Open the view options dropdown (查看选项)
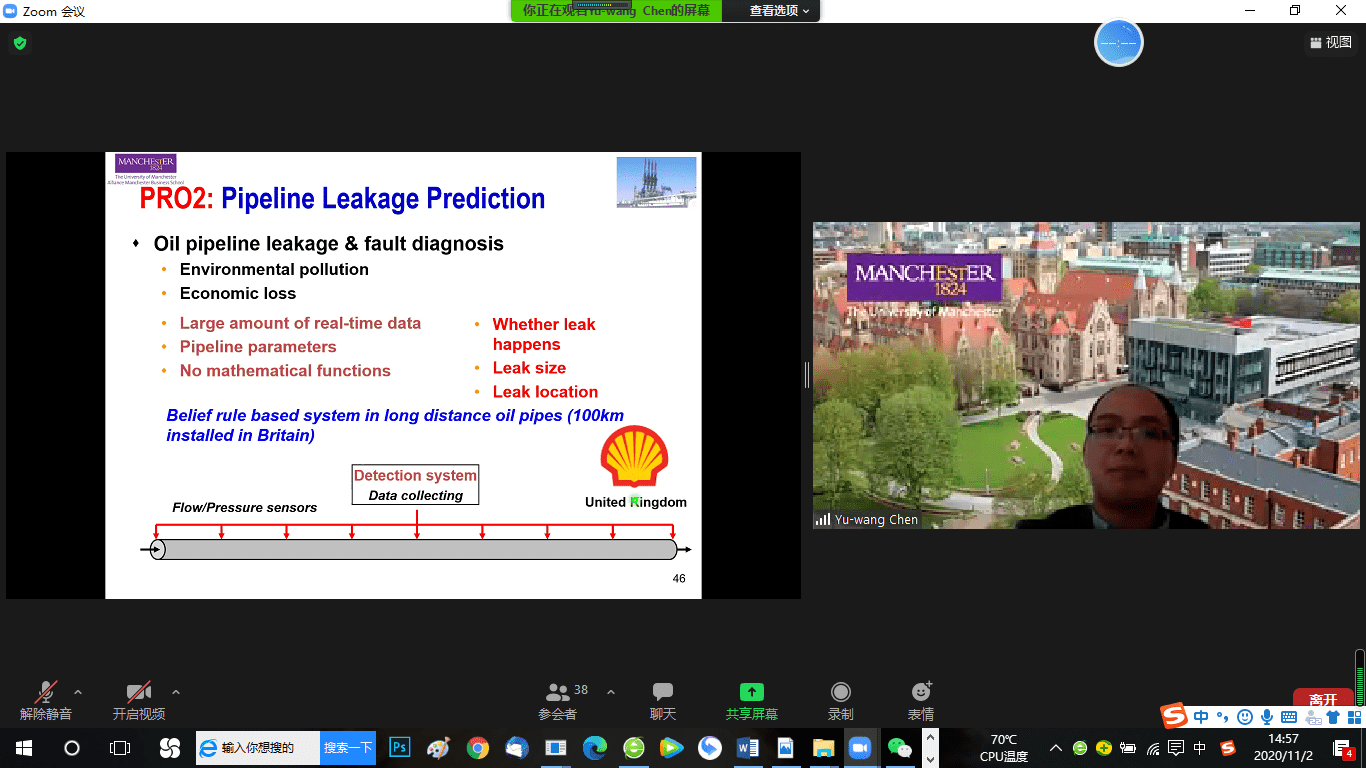This screenshot has width=1366, height=768. (780, 11)
